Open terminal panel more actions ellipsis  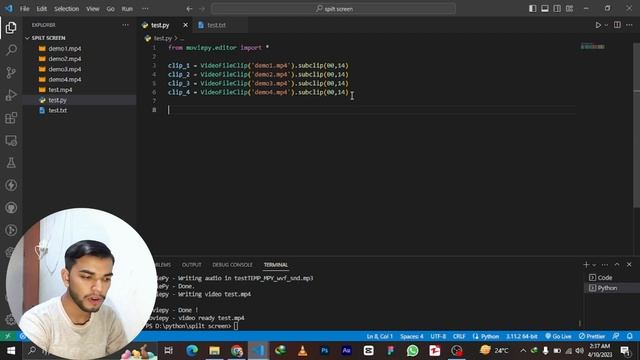605,265
